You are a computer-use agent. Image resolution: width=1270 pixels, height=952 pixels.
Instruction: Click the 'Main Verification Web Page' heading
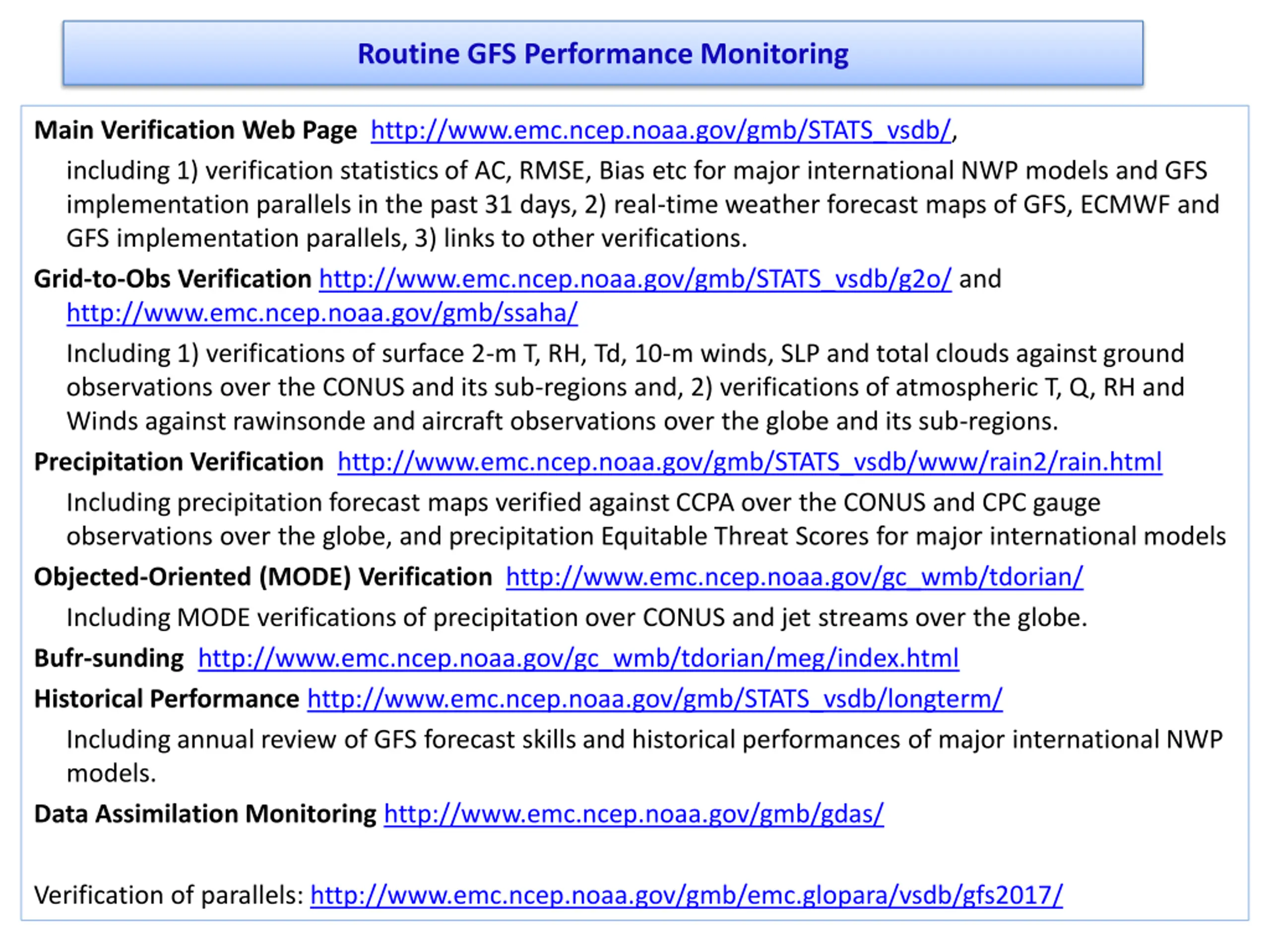195,130
